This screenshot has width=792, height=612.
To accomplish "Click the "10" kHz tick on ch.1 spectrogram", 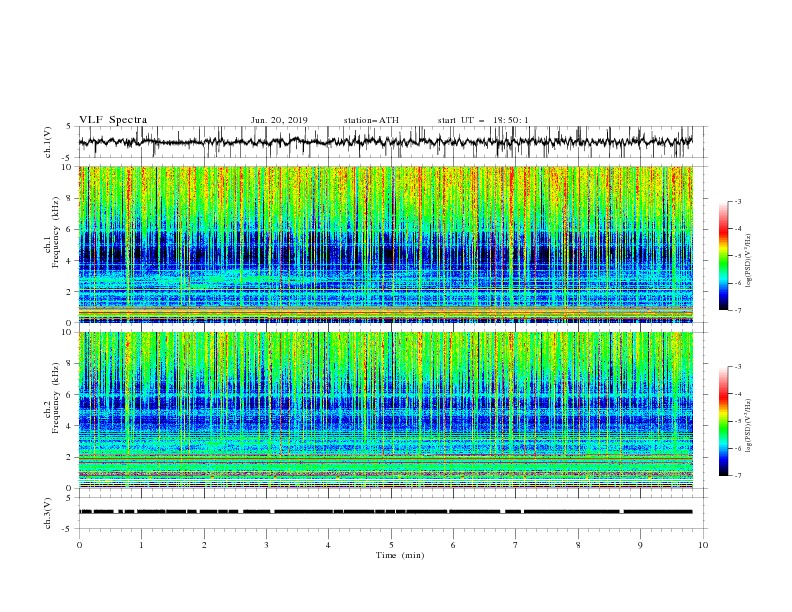I will coord(68,167).
